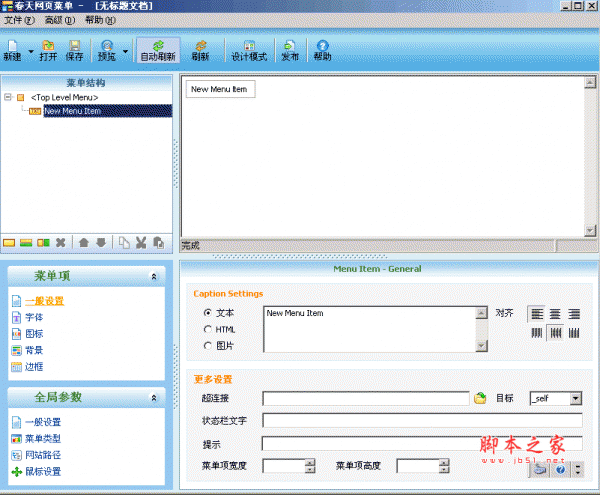Select the 图片 (Image) caption radio button

[x=208, y=346]
